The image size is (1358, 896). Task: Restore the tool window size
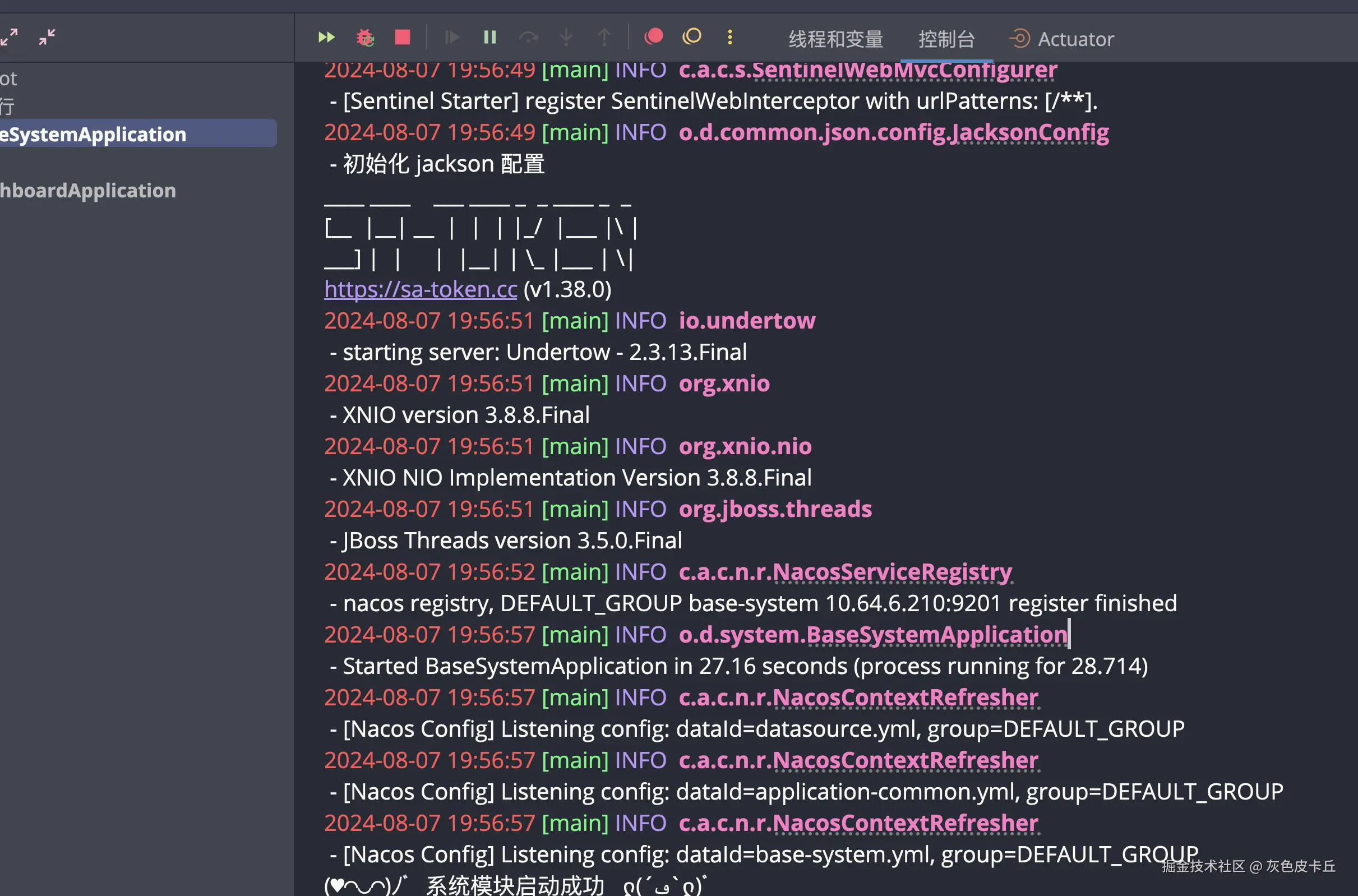[46, 37]
